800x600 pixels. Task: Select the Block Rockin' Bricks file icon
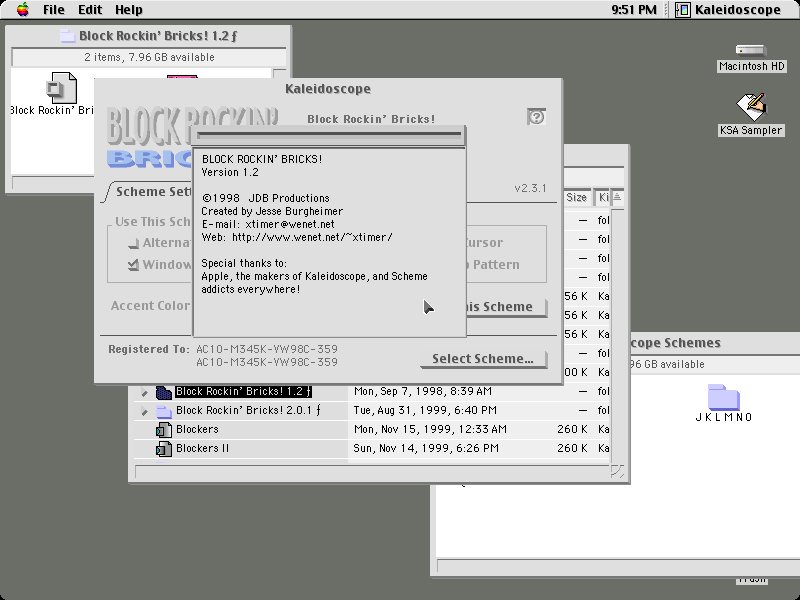coord(61,88)
